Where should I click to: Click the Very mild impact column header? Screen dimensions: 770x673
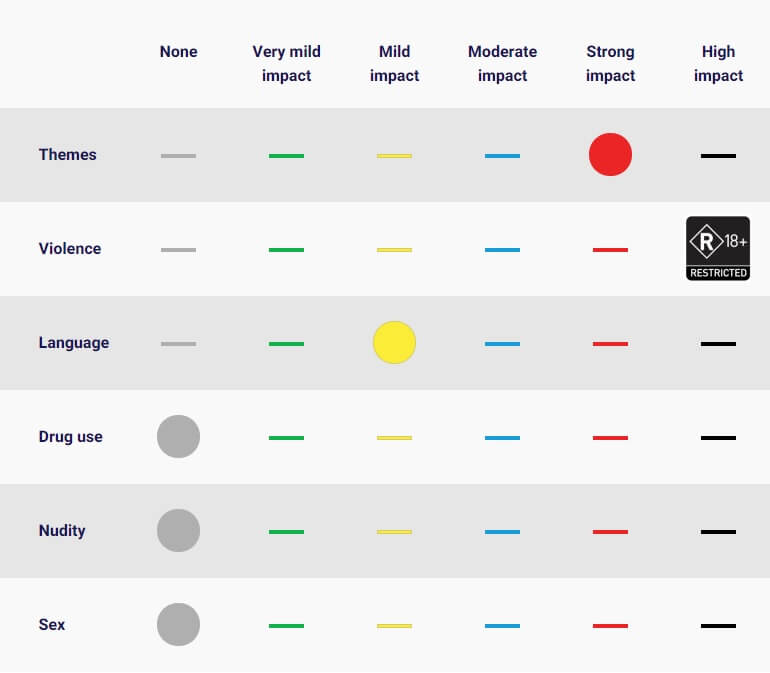click(x=286, y=63)
